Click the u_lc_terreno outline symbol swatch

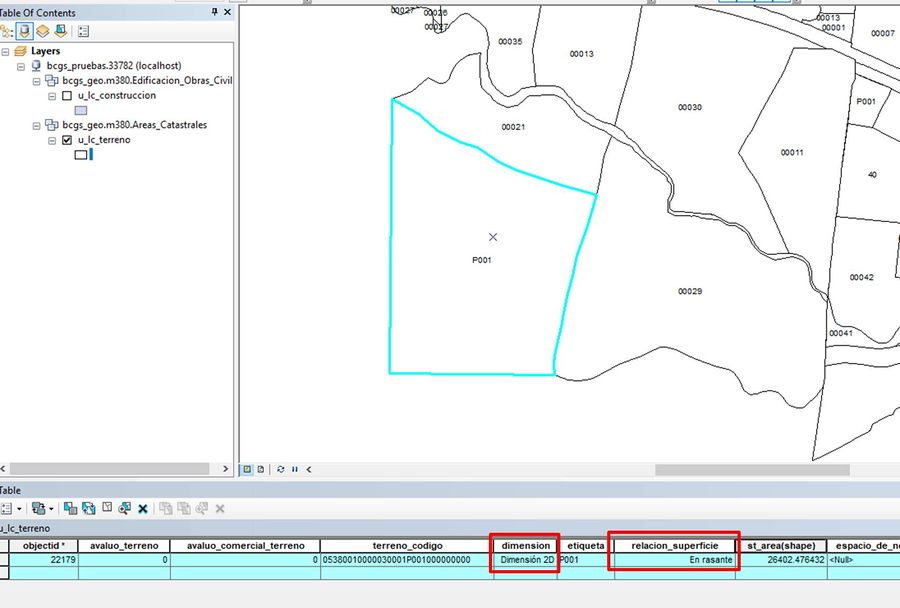pyautogui.click(x=81, y=154)
